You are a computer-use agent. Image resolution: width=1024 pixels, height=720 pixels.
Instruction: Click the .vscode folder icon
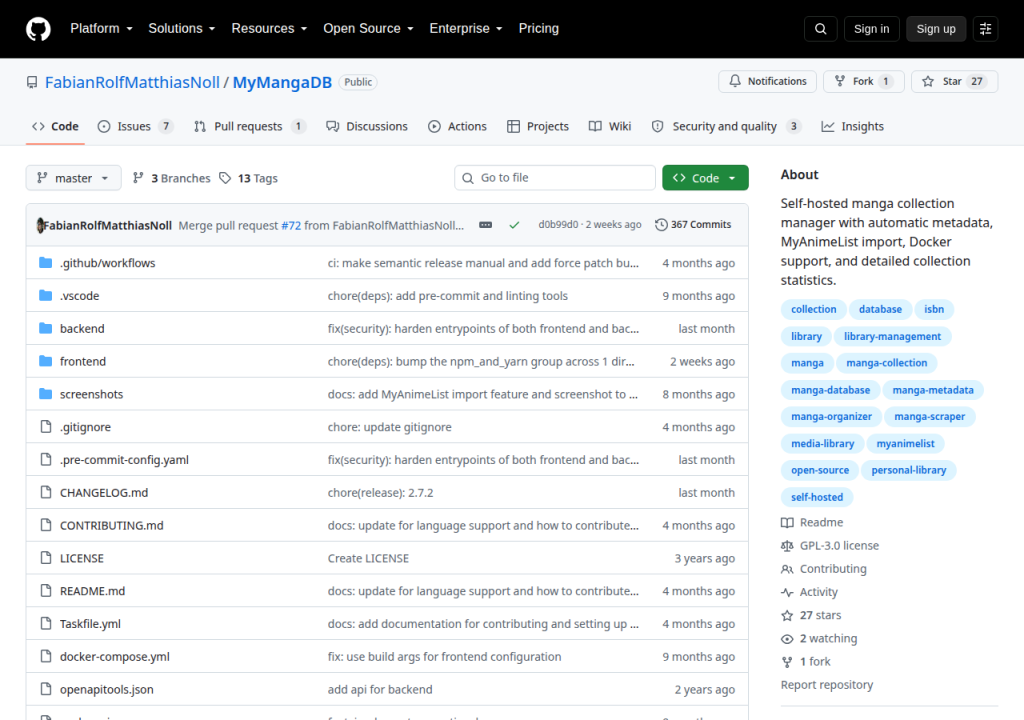coord(45,295)
